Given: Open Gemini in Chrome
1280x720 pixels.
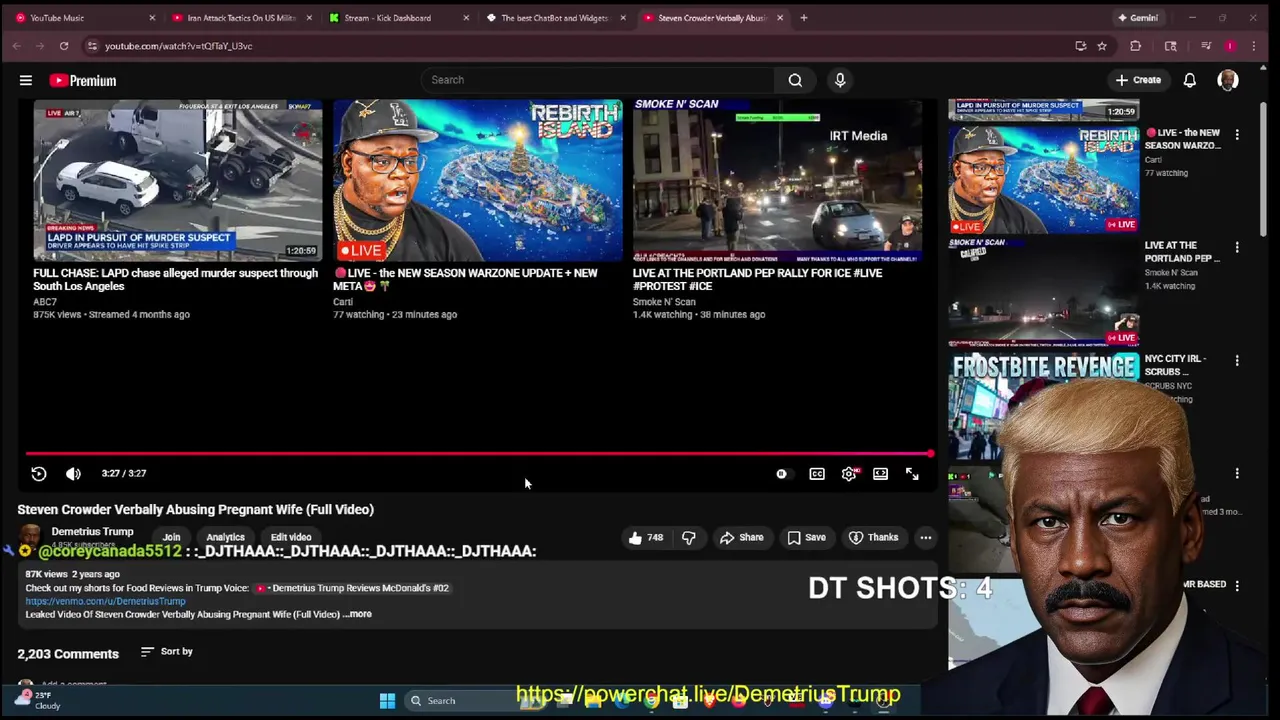Looking at the screenshot, I should coord(1138,18).
